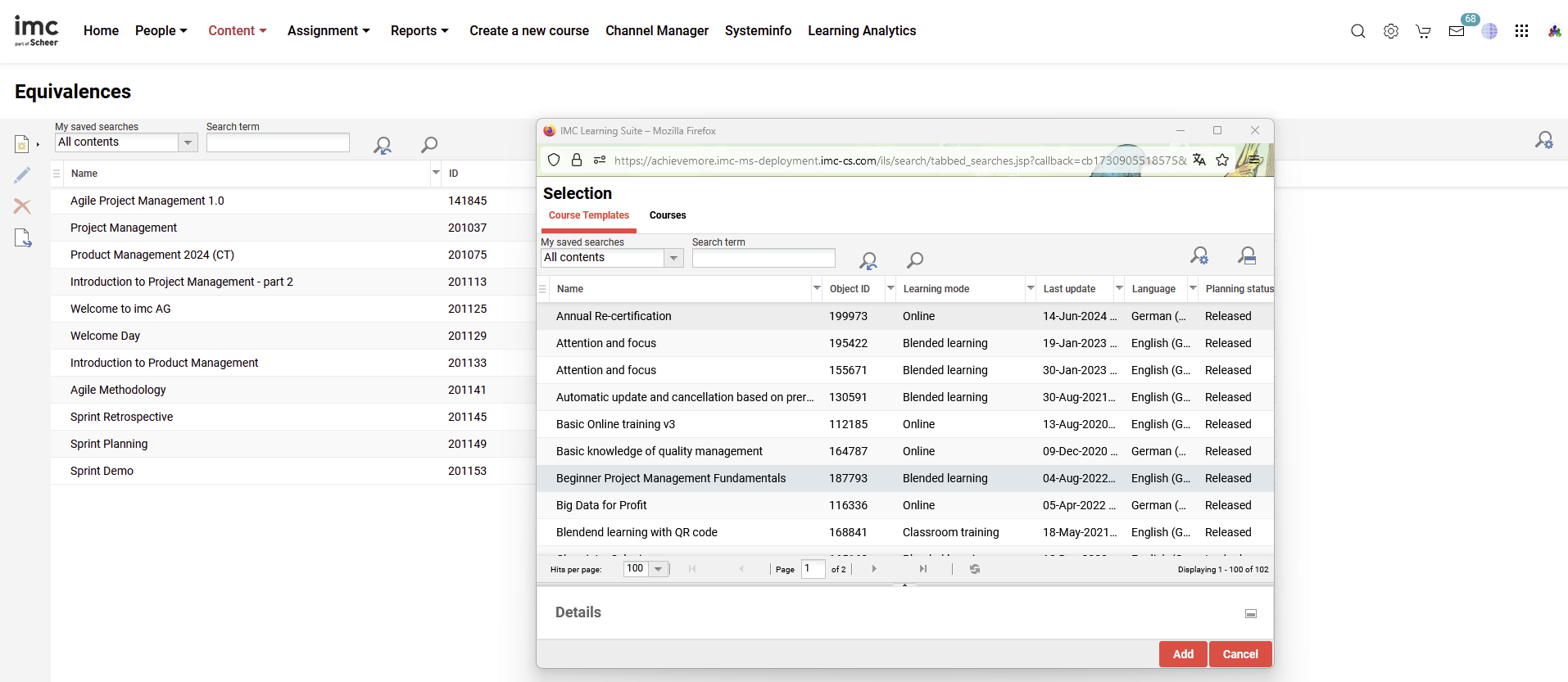Open the apps grid launcher icon
This screenshot has width=1568, height=682.
[1521, 31]
